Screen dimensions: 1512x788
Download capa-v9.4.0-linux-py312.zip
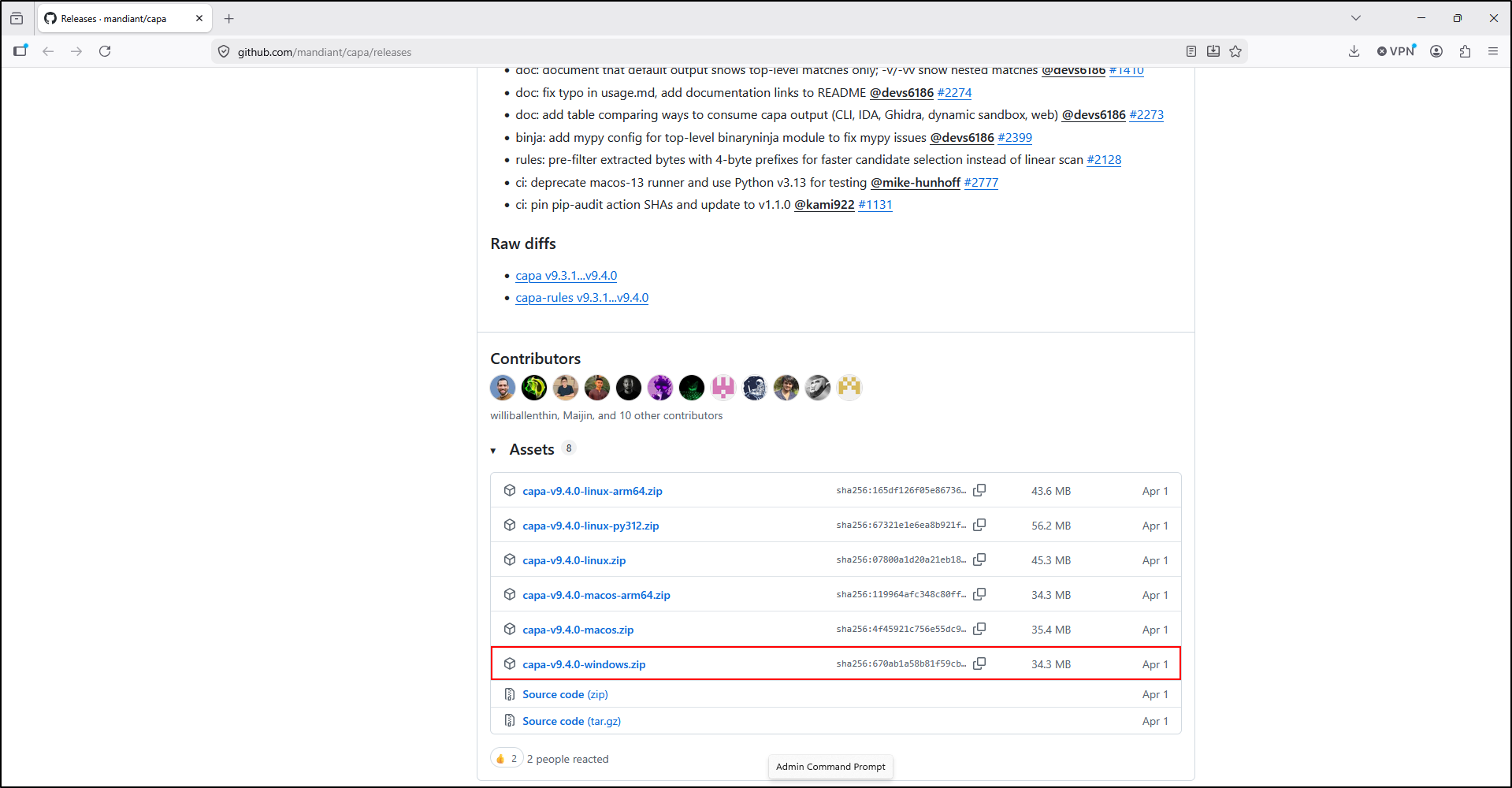point(591,526)
